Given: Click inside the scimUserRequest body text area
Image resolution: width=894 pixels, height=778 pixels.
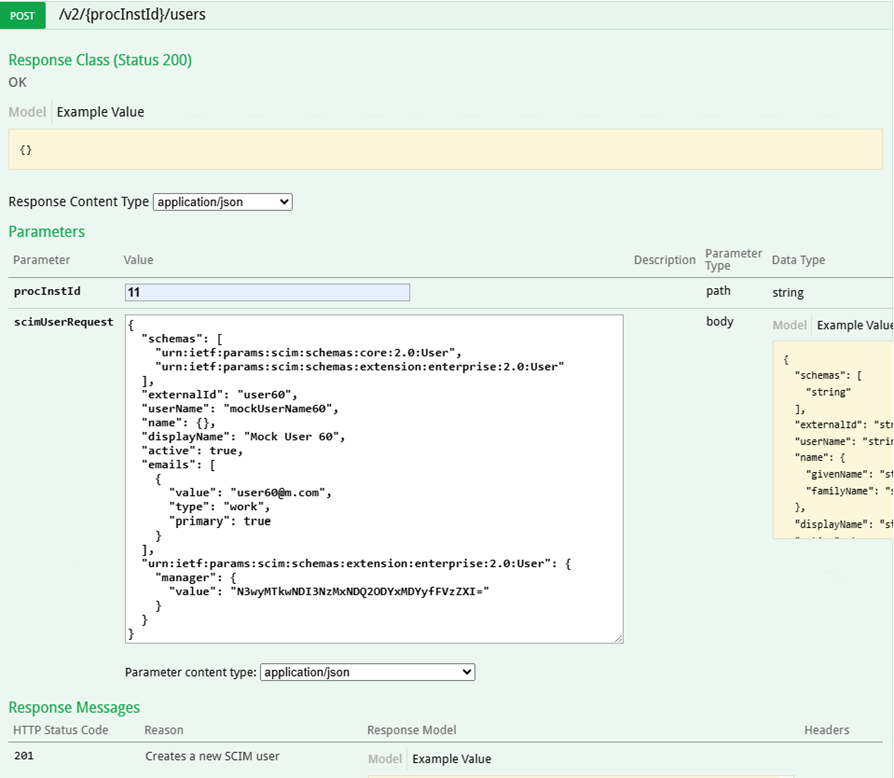Looking at the screenshot, I should click(x=373, y=478).
